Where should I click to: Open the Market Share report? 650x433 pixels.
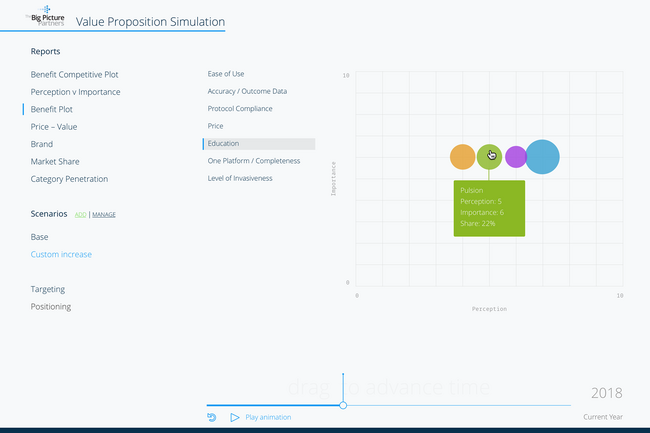[x=55, y=162]
